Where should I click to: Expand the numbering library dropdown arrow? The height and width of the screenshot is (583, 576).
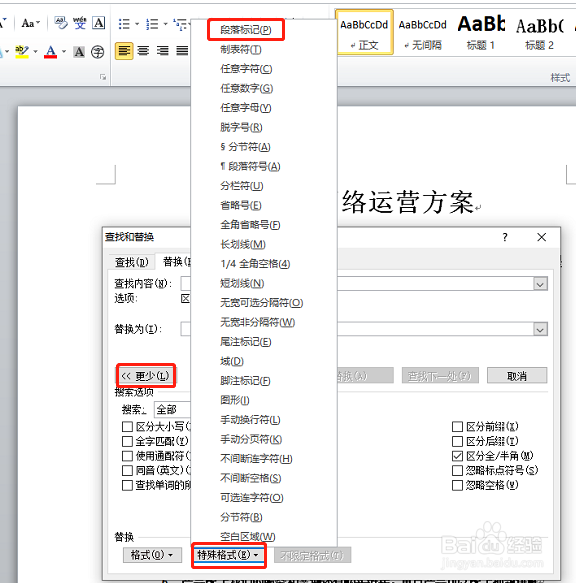pos(165,24)
